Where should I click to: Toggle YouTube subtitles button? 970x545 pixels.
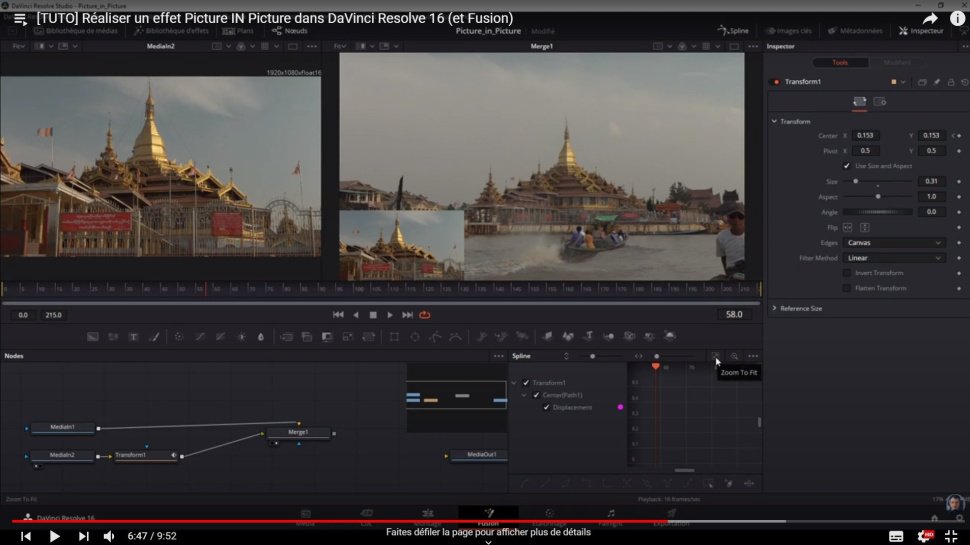pyautogui.click(x=896, y=536)
